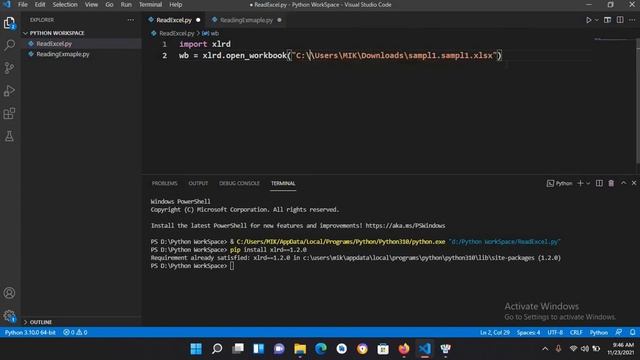The width and height of the screenshot is (640, 360).
Task: Open Microsoft Edge from taskbar
Action: coord(321,349)
